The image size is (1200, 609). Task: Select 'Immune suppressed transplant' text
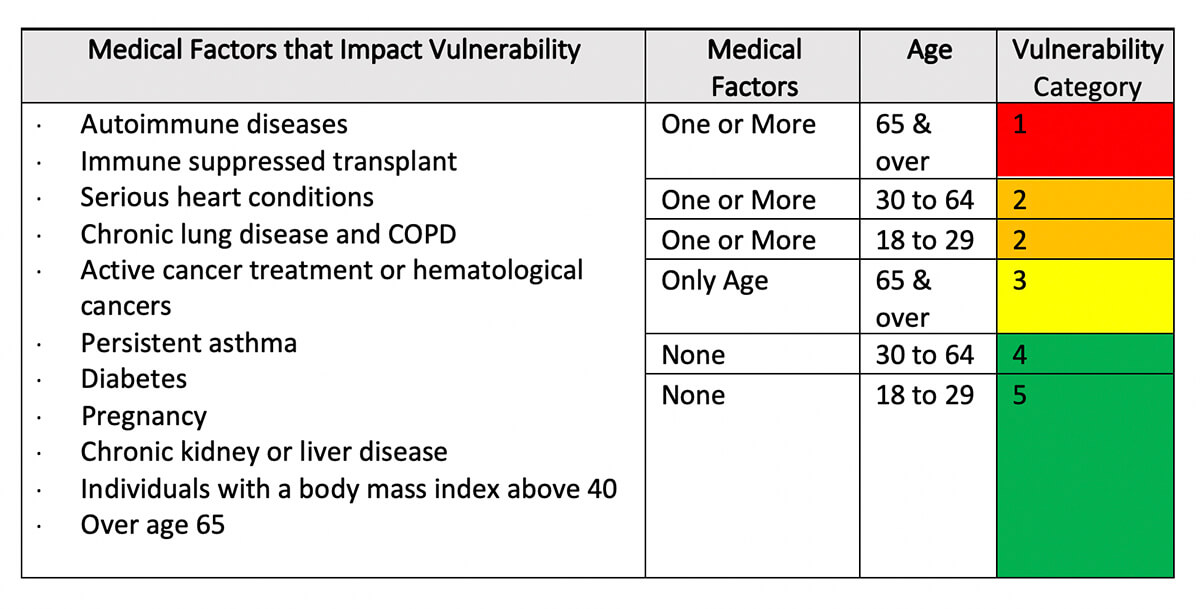(x=268, y=161)
